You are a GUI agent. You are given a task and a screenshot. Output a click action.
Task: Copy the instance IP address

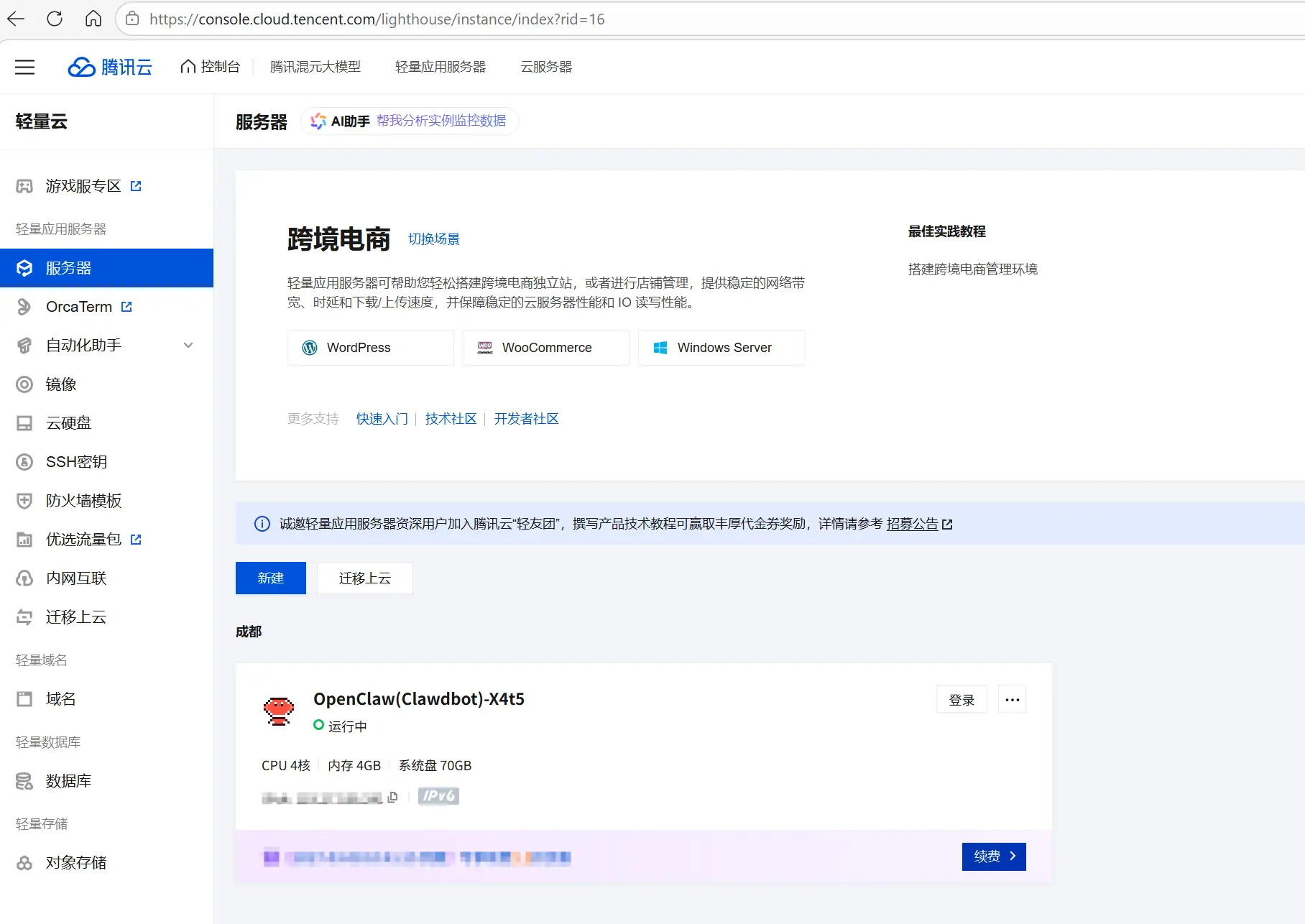(x=392, y=797)
